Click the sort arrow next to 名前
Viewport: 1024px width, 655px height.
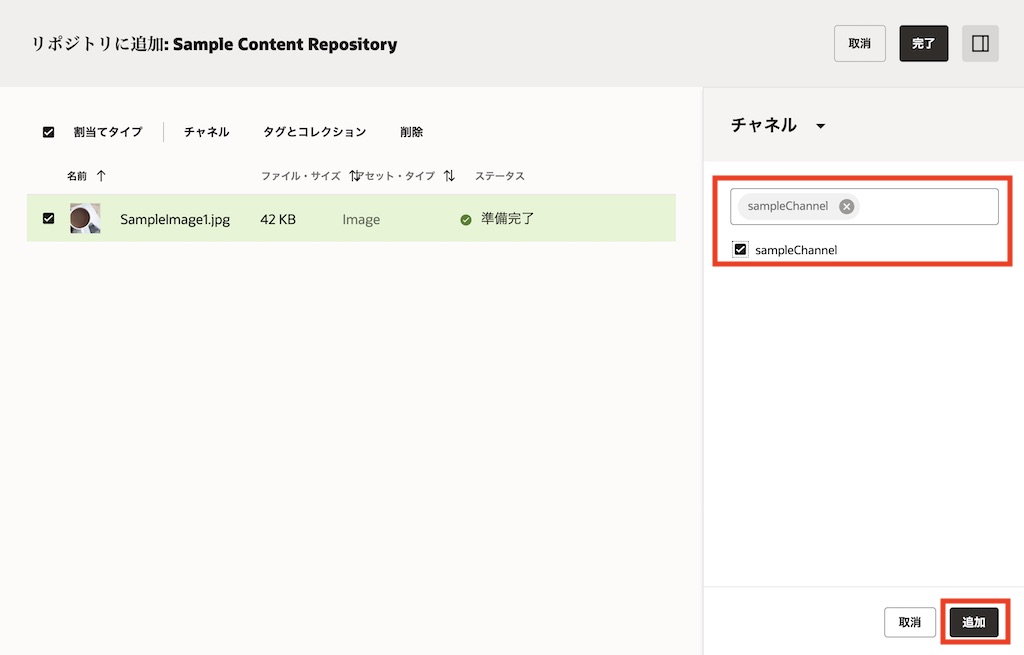click(x=101, y=176)
